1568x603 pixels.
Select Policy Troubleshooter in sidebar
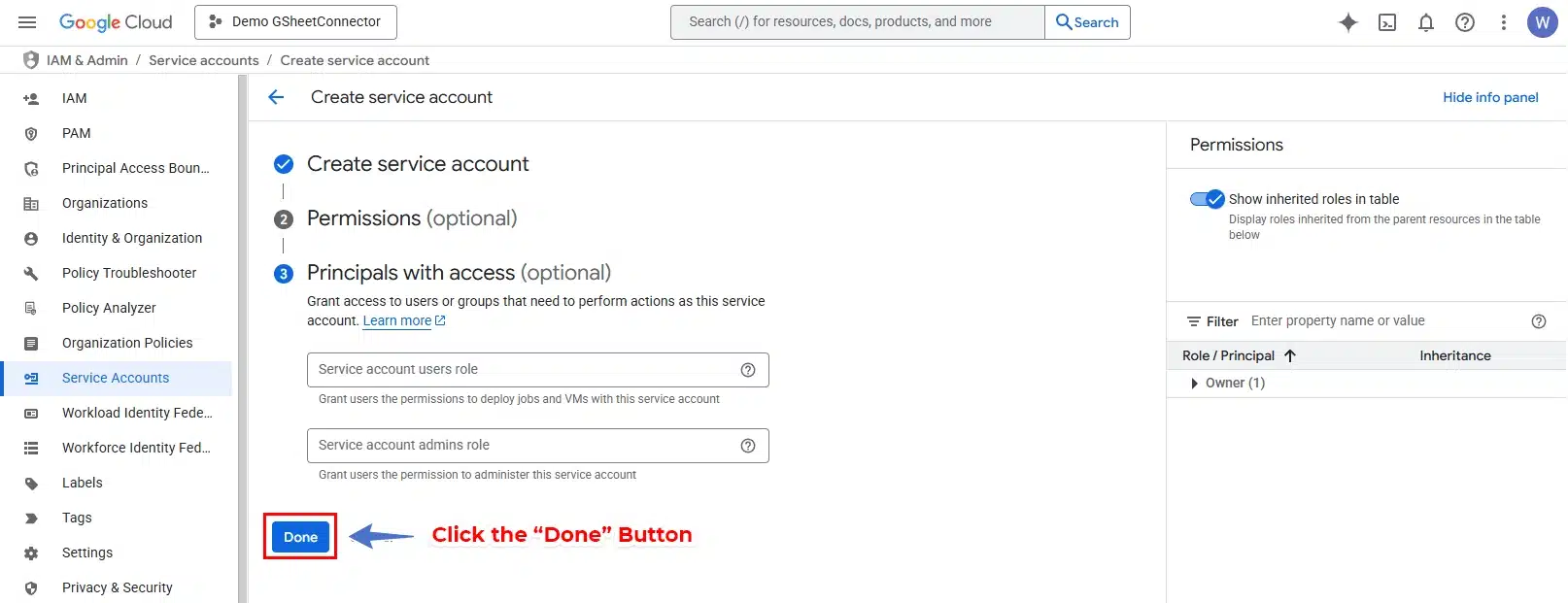[129, 273]
